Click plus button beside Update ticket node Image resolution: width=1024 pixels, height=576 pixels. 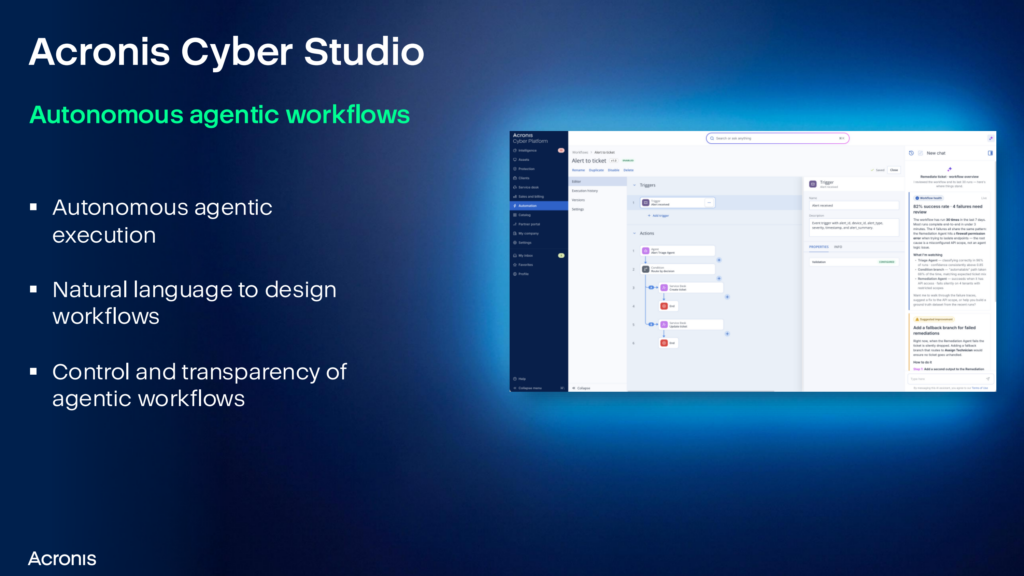tap(727, 334)
